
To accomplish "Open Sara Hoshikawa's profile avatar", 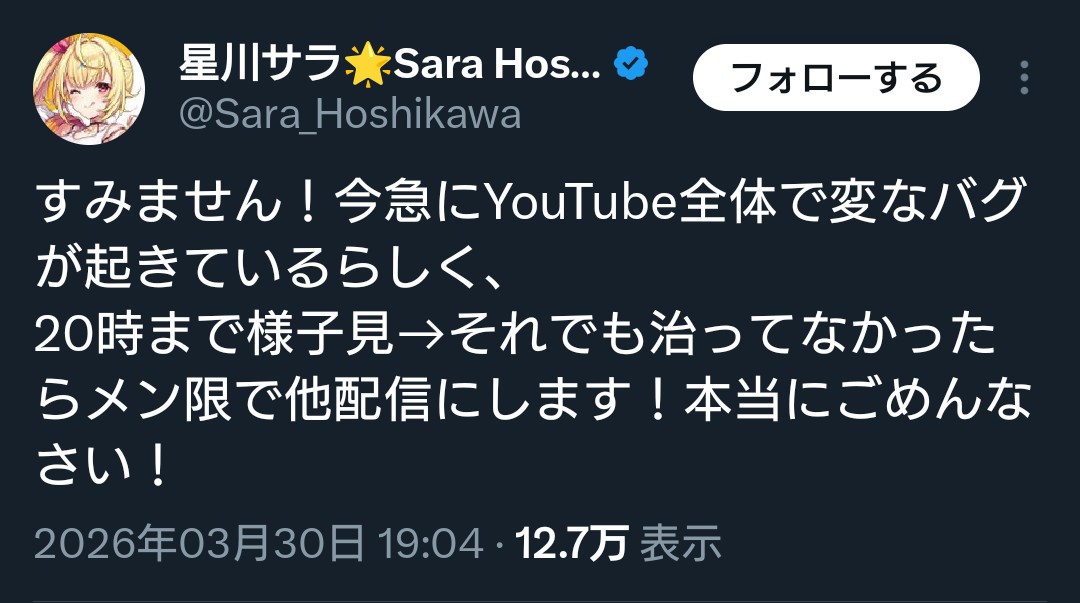I will coord(89,88).
